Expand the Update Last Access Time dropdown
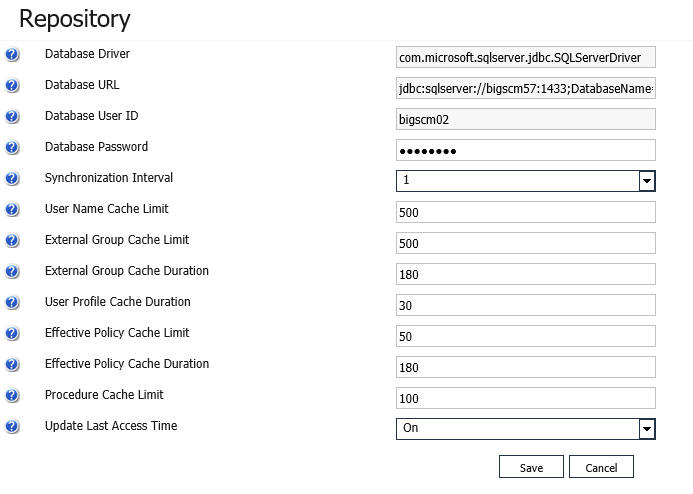The height and width of the screenshot is (494, 693). click(525, 429)
